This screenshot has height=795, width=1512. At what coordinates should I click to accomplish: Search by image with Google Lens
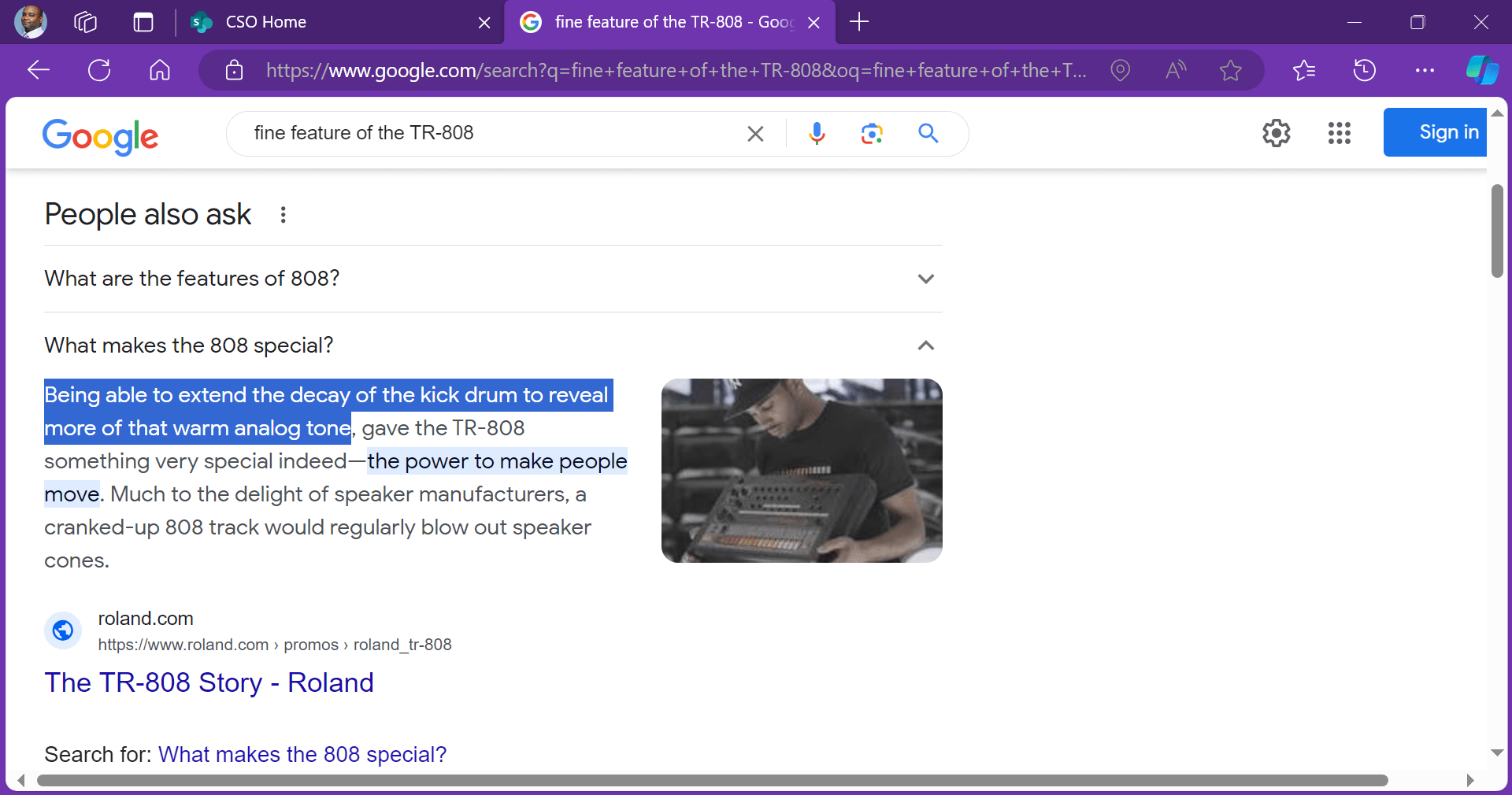pos(872,134)
